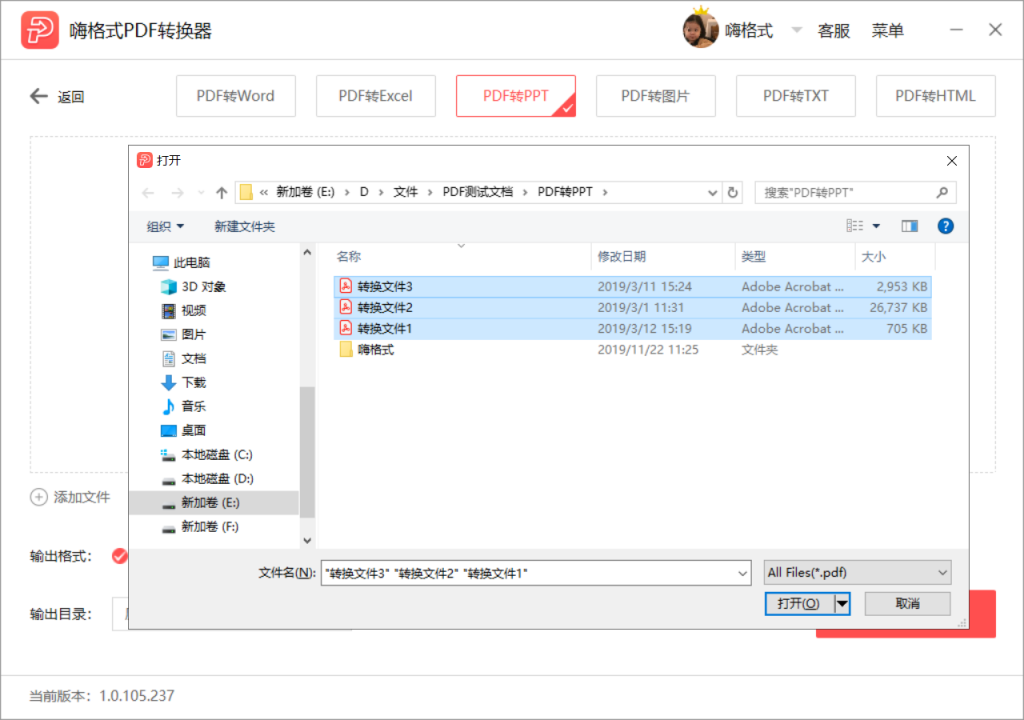The height and width of the screenshot is (720, 1024).
Task: Click the 搜索"PDF转PPT" search field
Action: [856, 193]
